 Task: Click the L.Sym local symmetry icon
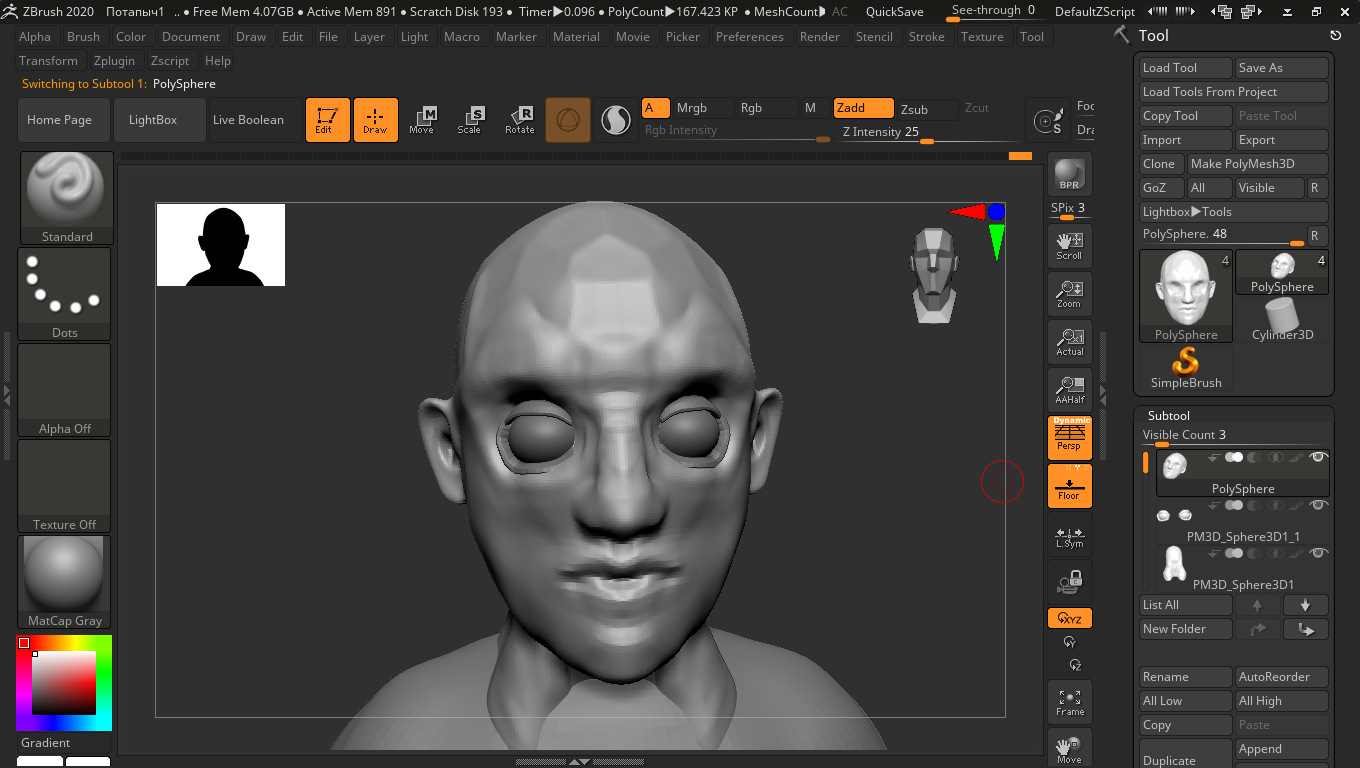coord(1069,537)
